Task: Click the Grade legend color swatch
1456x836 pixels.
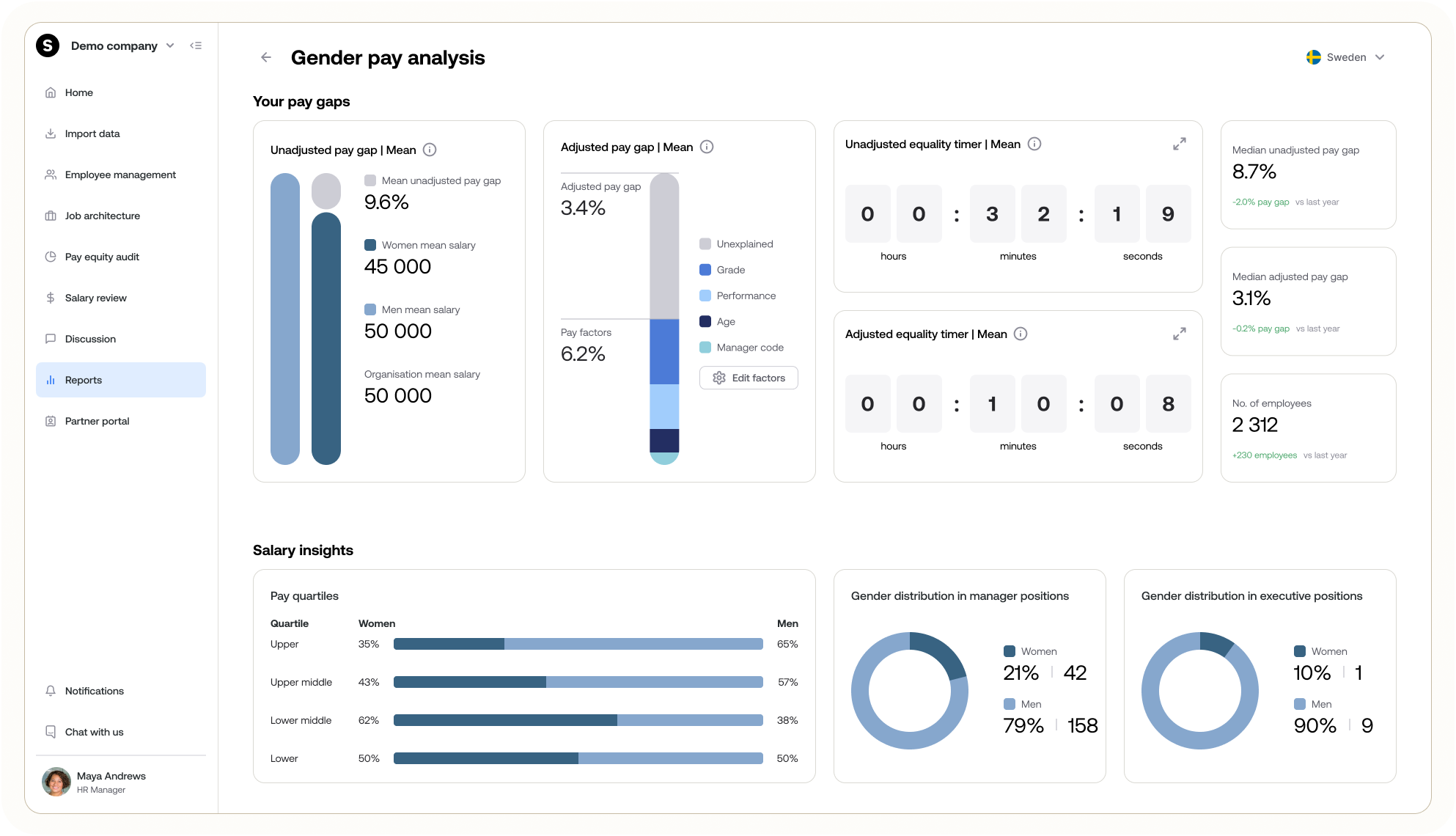Action: [705, 270]
